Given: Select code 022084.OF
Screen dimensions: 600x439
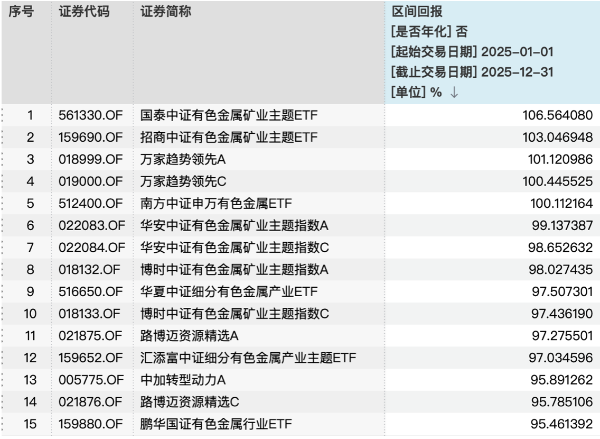Looking at the screenshot, I should pyautogui.click(x=92, y=248).
